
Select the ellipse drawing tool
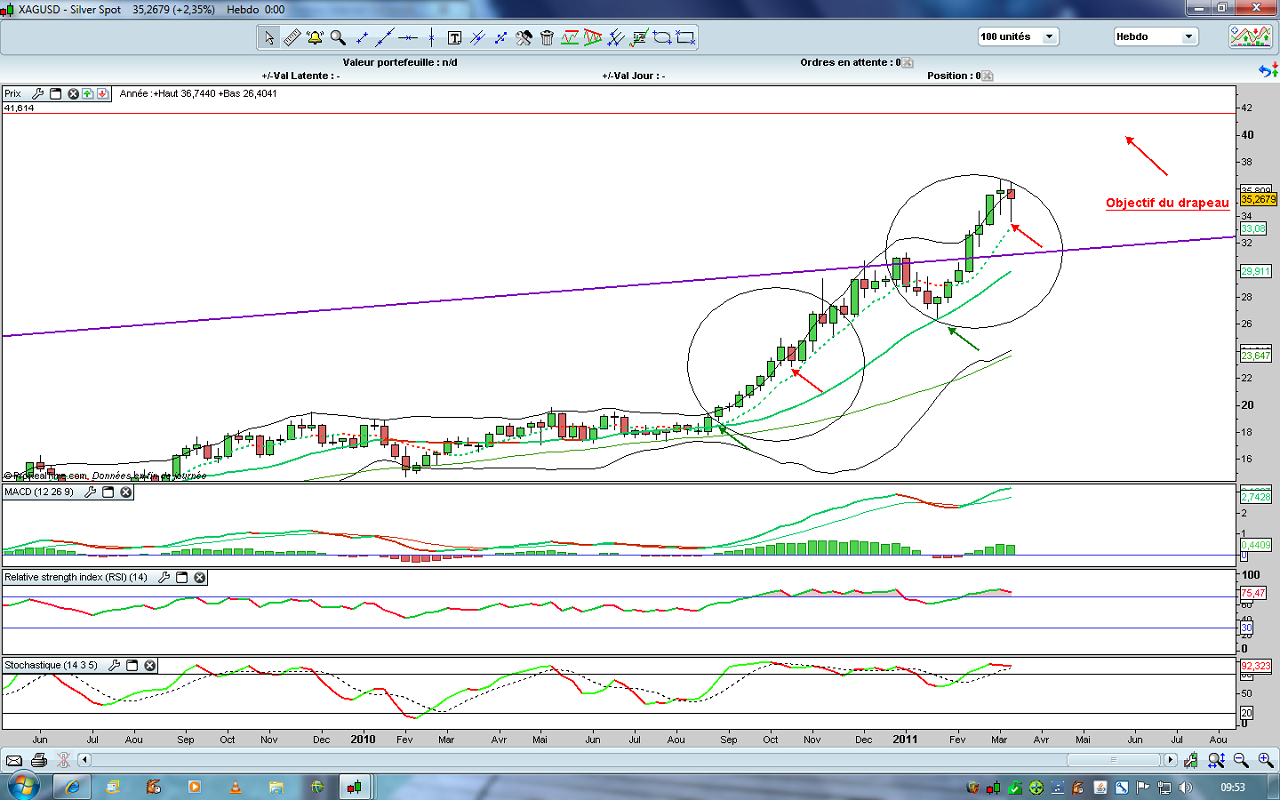click(x=662, y=38)
